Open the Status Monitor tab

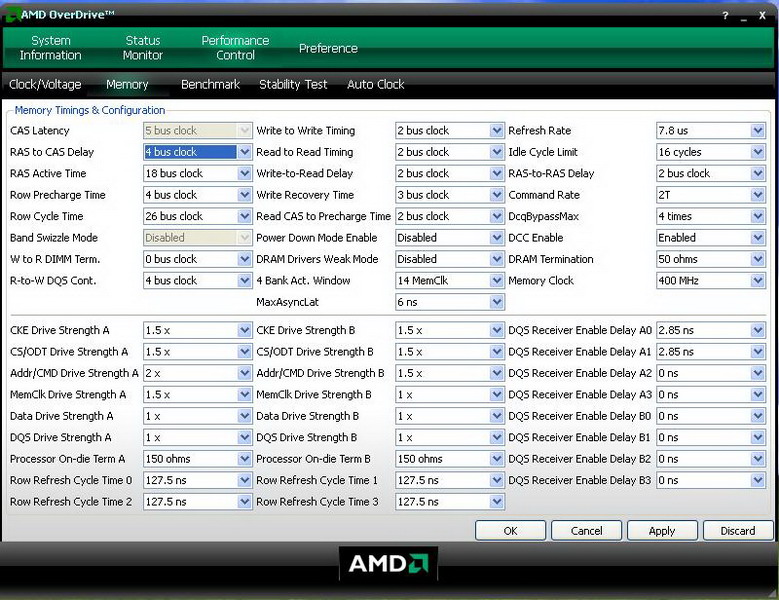(x=143, y=48)
